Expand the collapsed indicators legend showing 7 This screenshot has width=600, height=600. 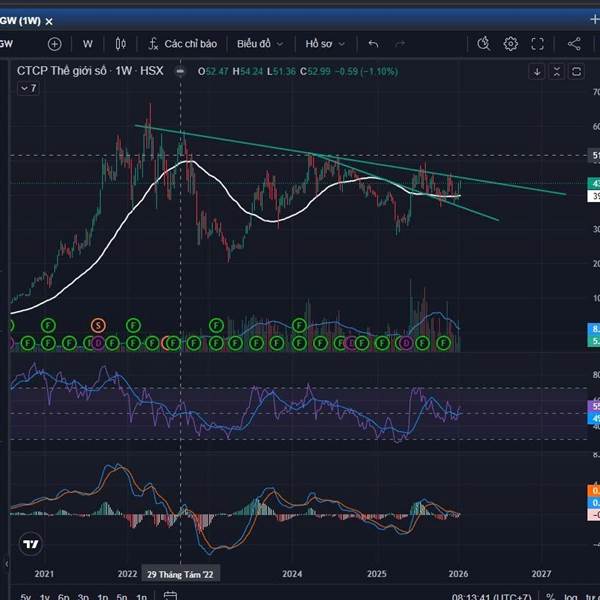click(x=28, y=88)
